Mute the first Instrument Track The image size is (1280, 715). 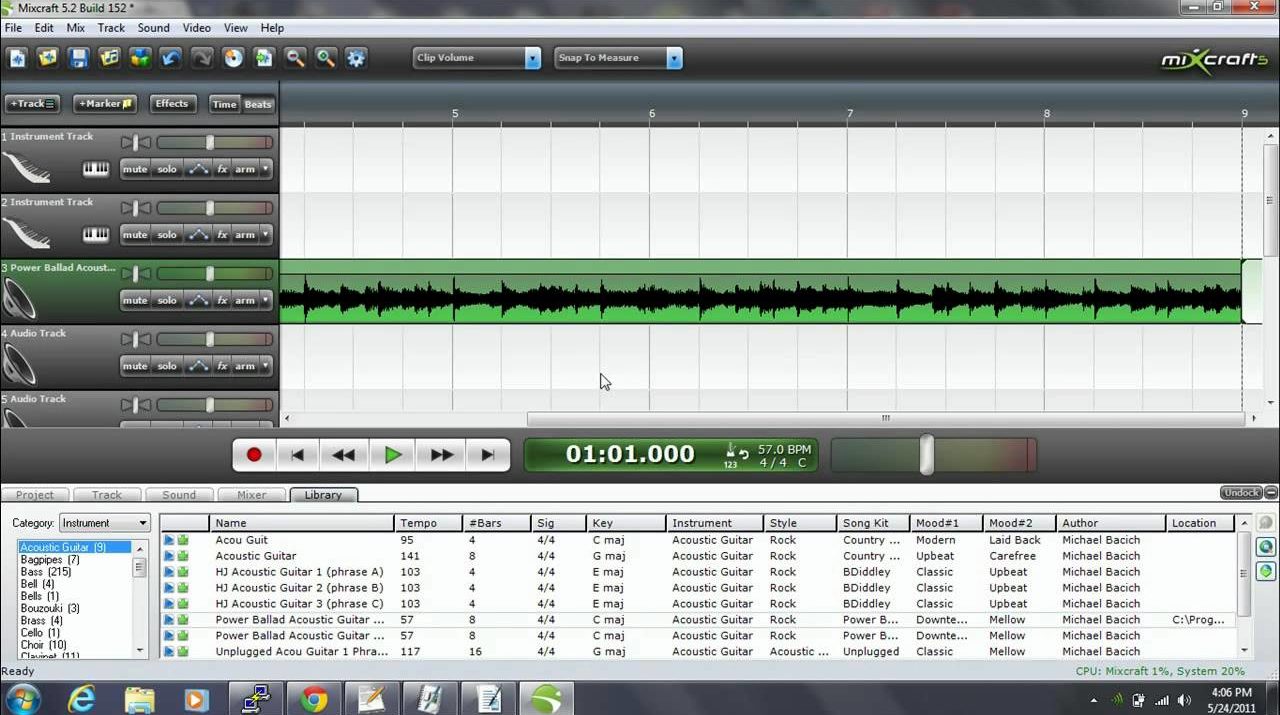click(x=135, y=169)
